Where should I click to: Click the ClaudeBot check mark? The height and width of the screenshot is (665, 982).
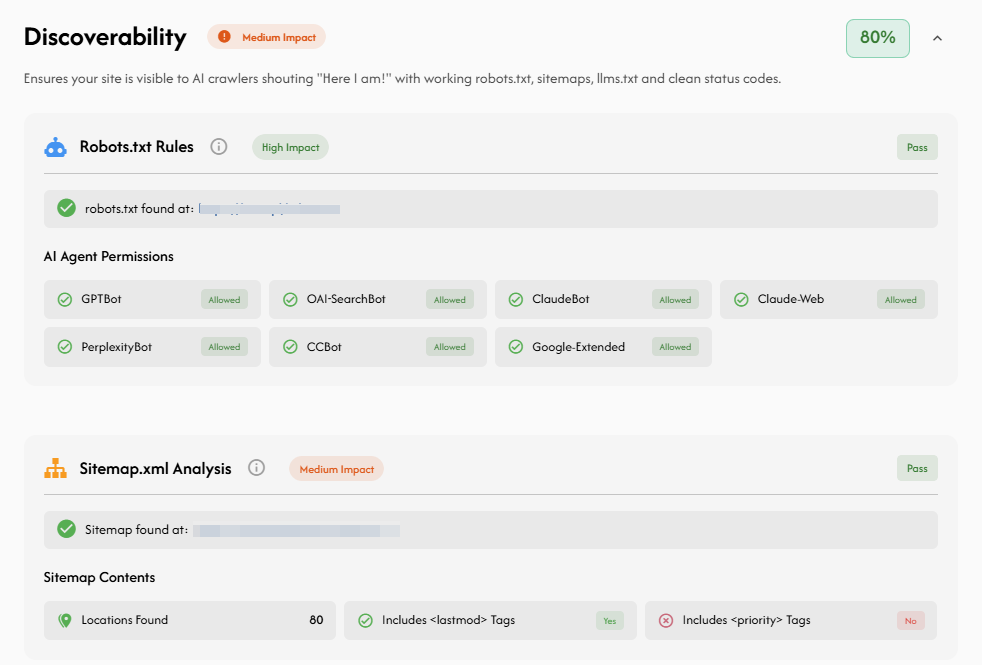(516, 299)
